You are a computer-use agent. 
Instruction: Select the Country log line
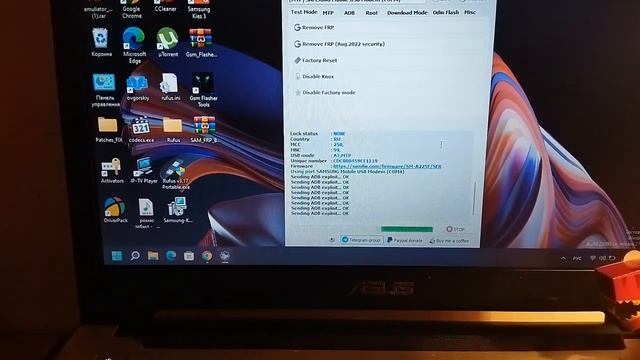(316, 139)
